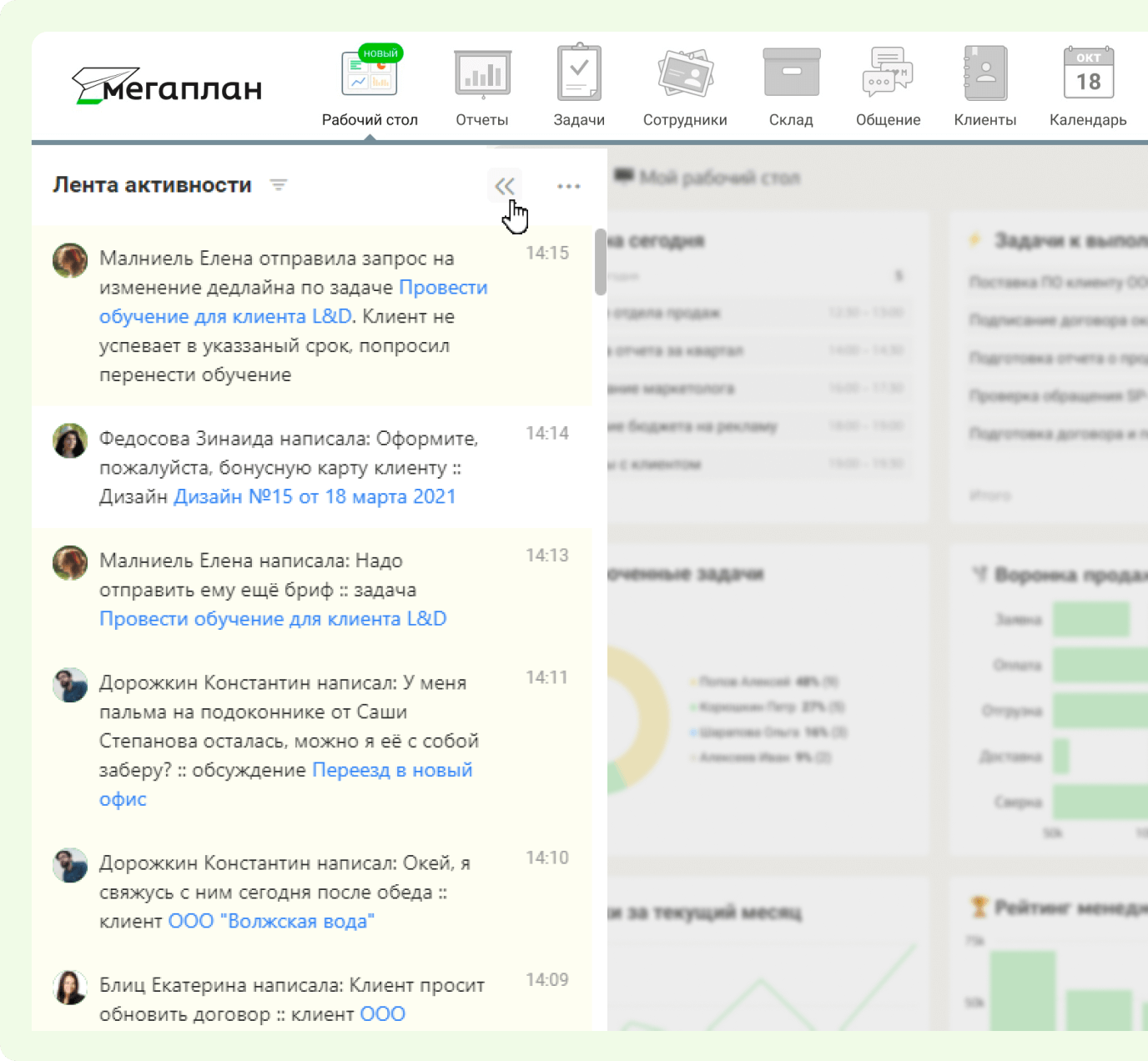The width and height of the screenshot is (1148, 1061).
Task: Open client link ООО "Волжская вода"
Action: click(x=271, y=922)
